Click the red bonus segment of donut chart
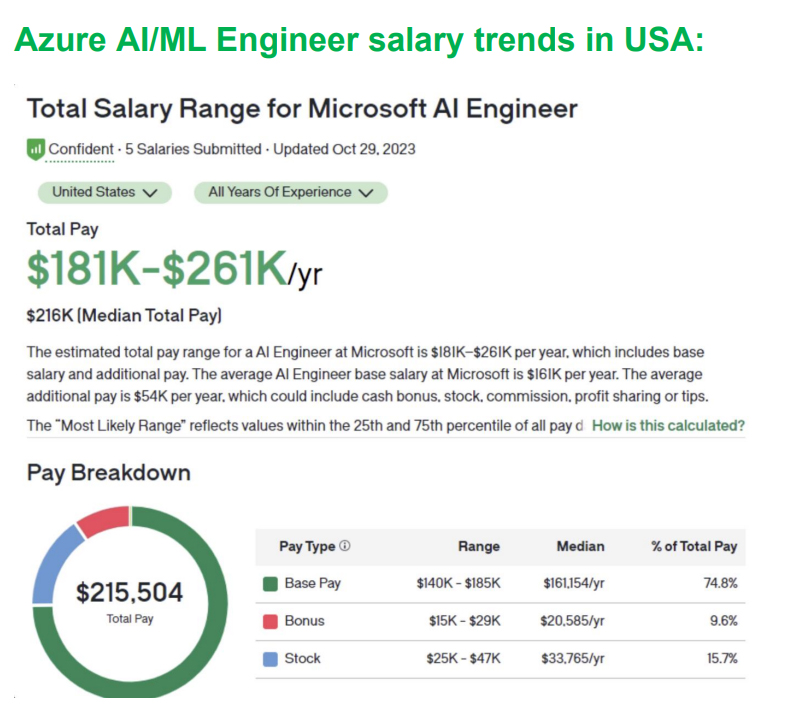Image resolution: width=800 pixels, height=712 pixels. (102, 521)
